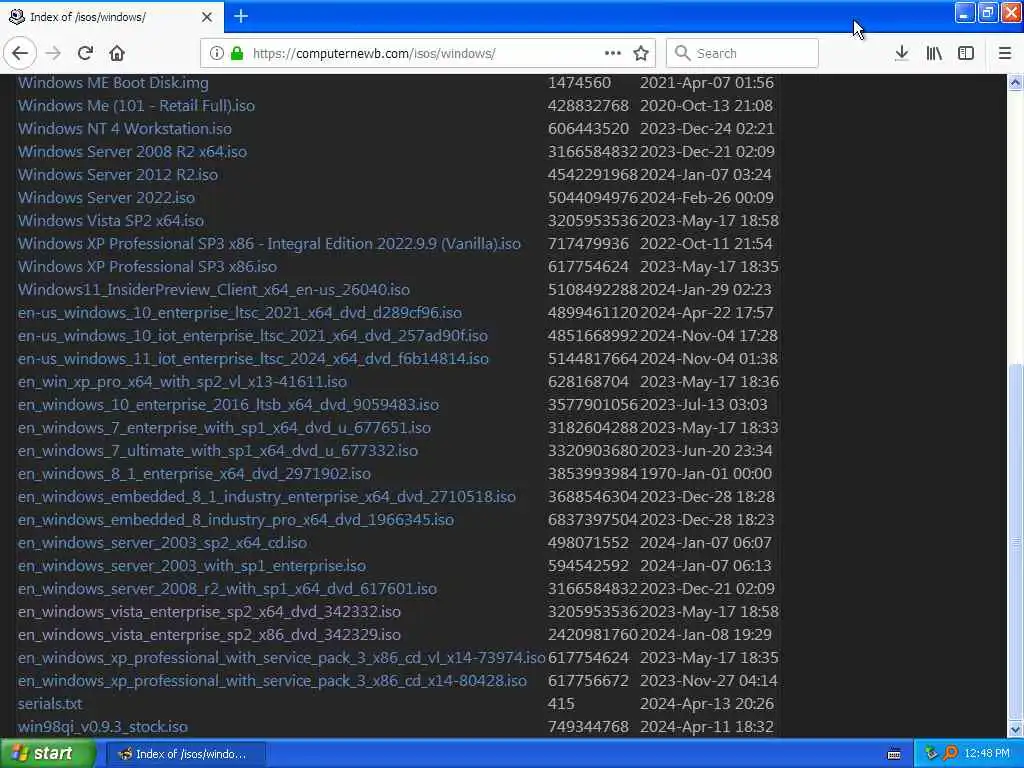Toggle the sidebars icon

coord(966,53)
